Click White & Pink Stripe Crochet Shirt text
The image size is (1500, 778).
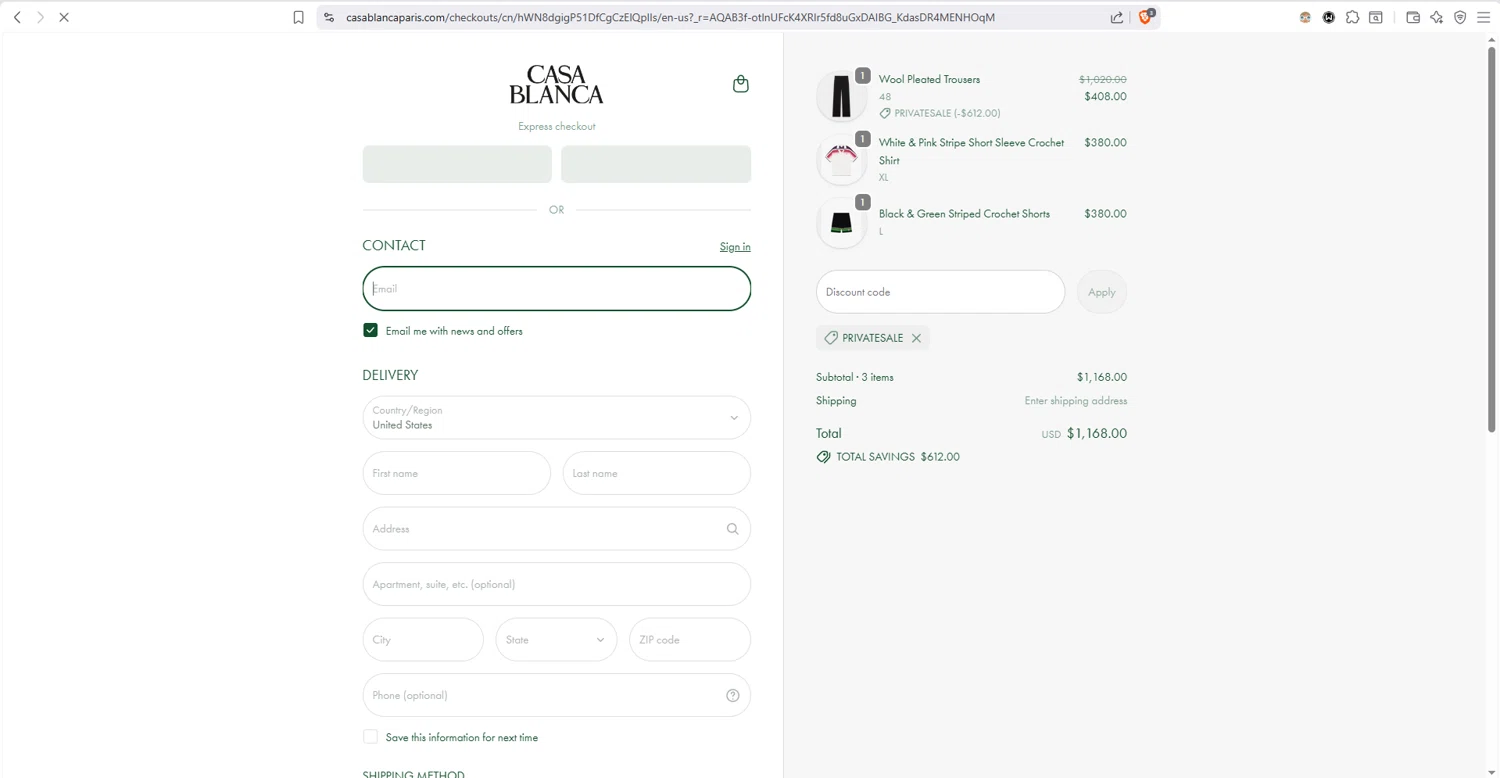pos(971,151)
